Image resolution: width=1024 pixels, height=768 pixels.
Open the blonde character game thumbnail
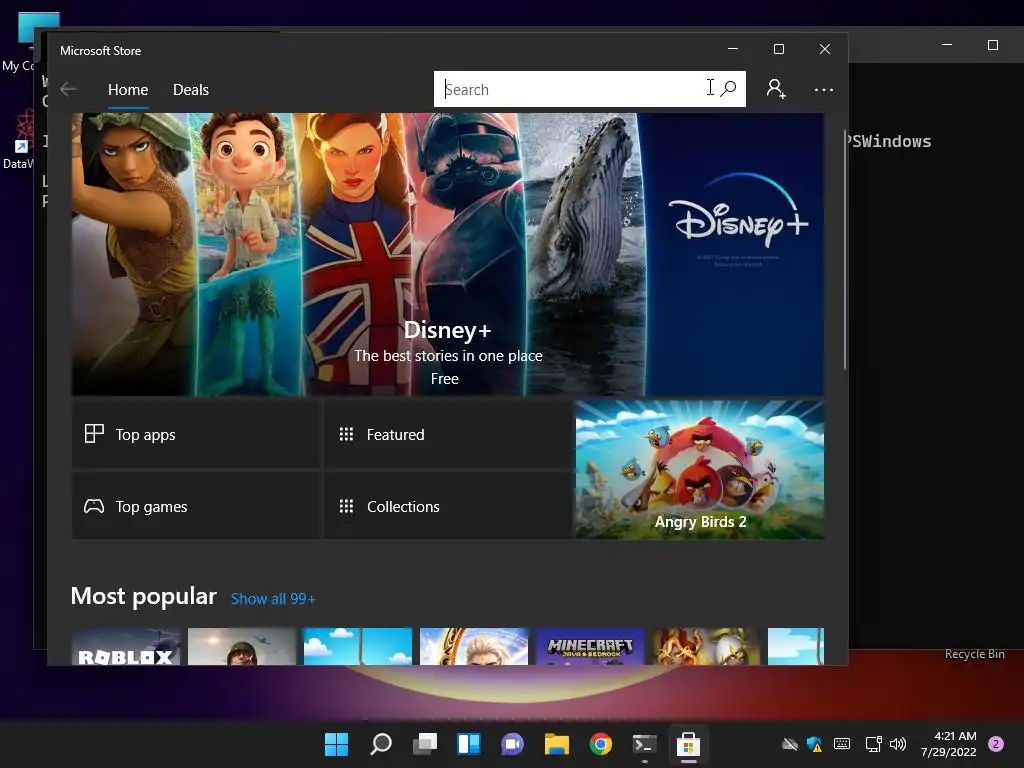coord(474,647)
